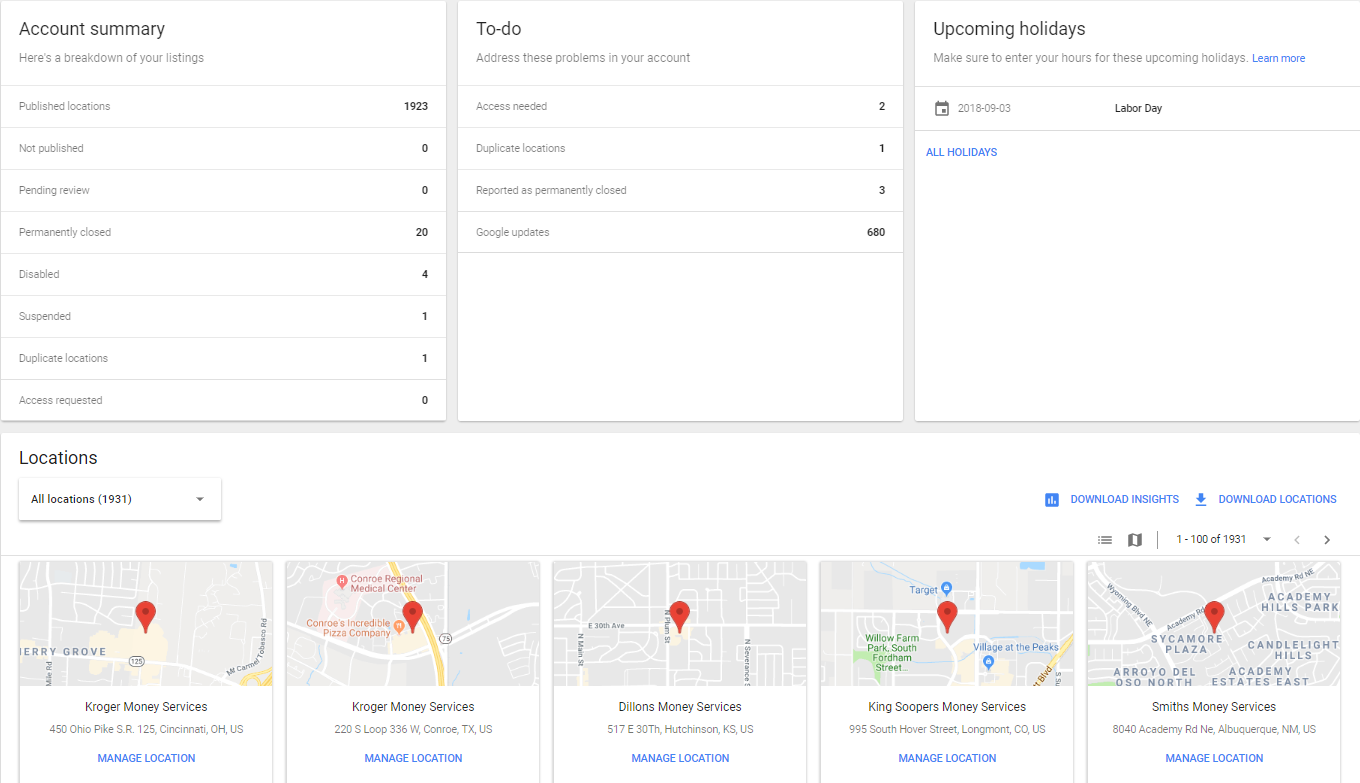This screenshot has width=1360, height=783.
Task: Go to next page of locations
Action: 1327,540
